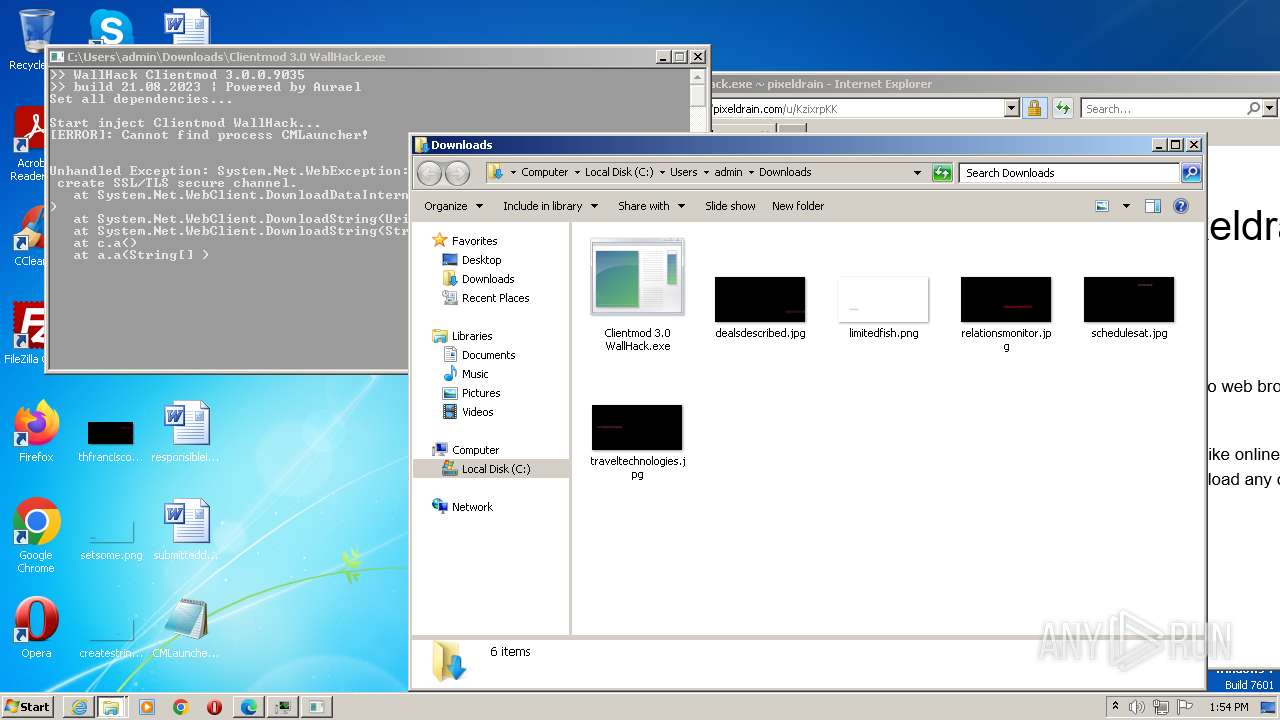Open Firefox desktop shortcut
The width and height of the screenshot is (1280, 720).
click(36, 432)
